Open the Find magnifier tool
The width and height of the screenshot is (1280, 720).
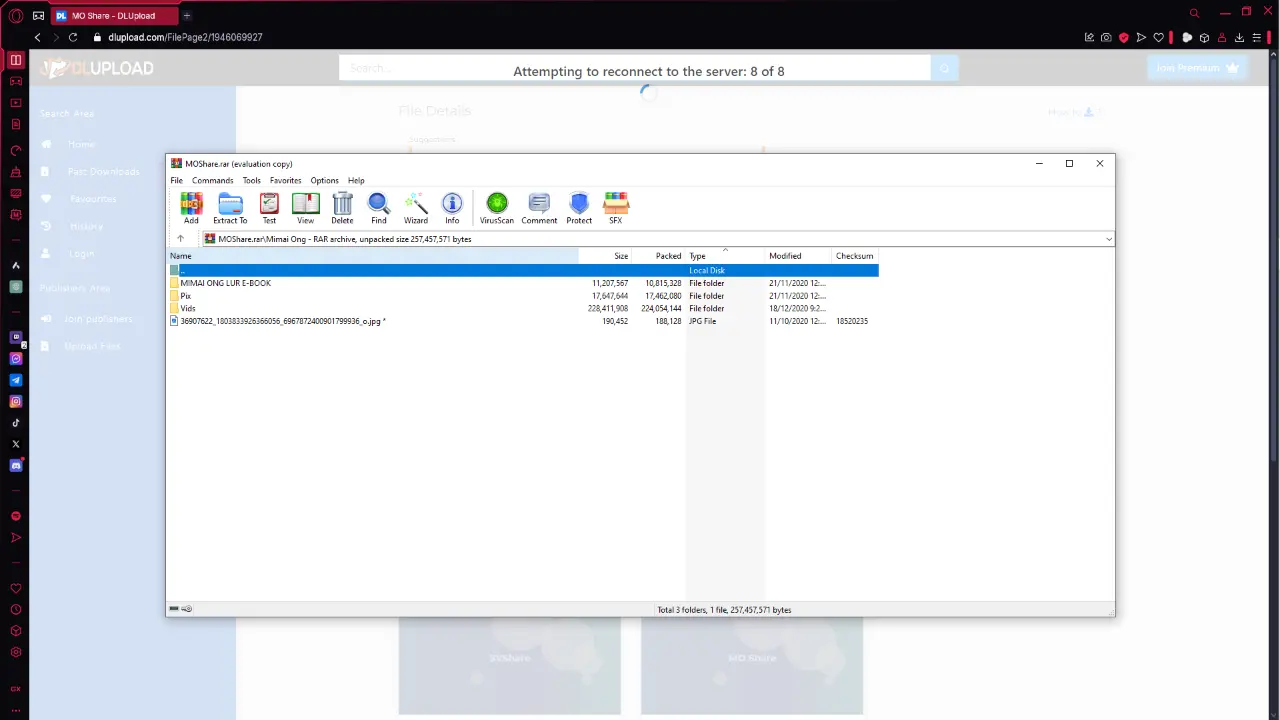[x=379, y=208]
